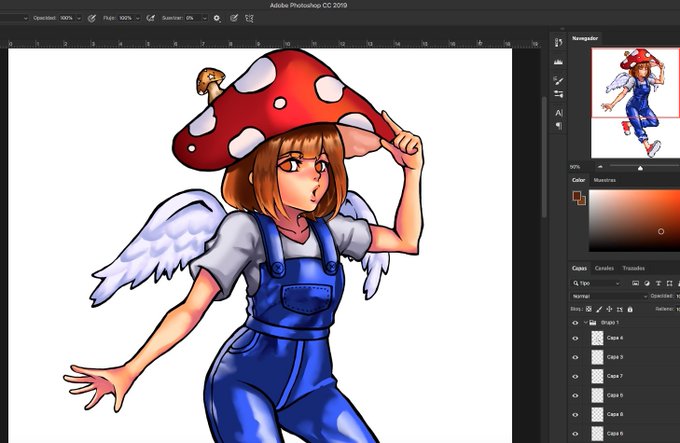
Task: Open Normal blend mode dropdown
Action: [608, 296]
